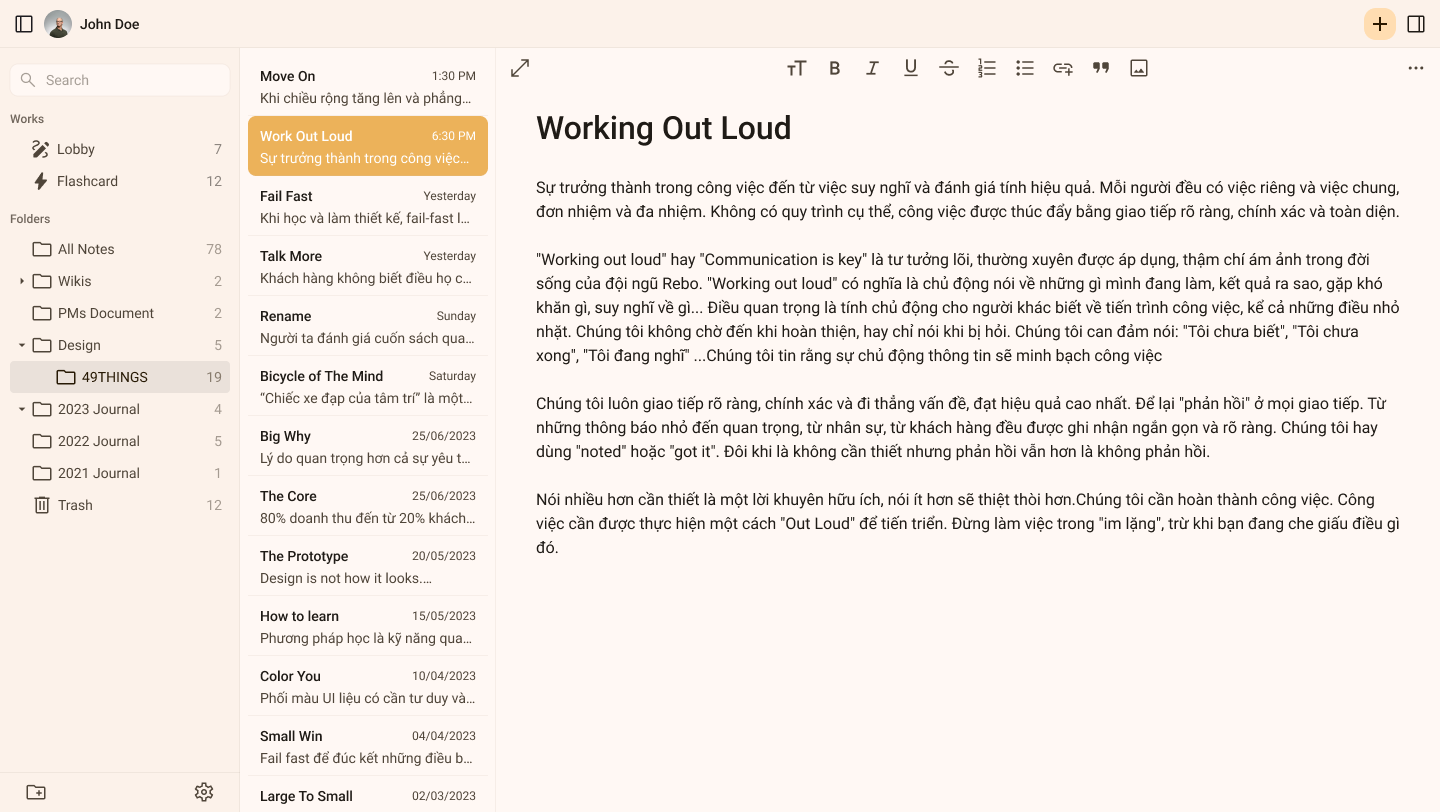Image resolution: width=1440 pixels, height=812 pixels.
Task: Click the underline formatting icon
Action: [x=911, y=68]
